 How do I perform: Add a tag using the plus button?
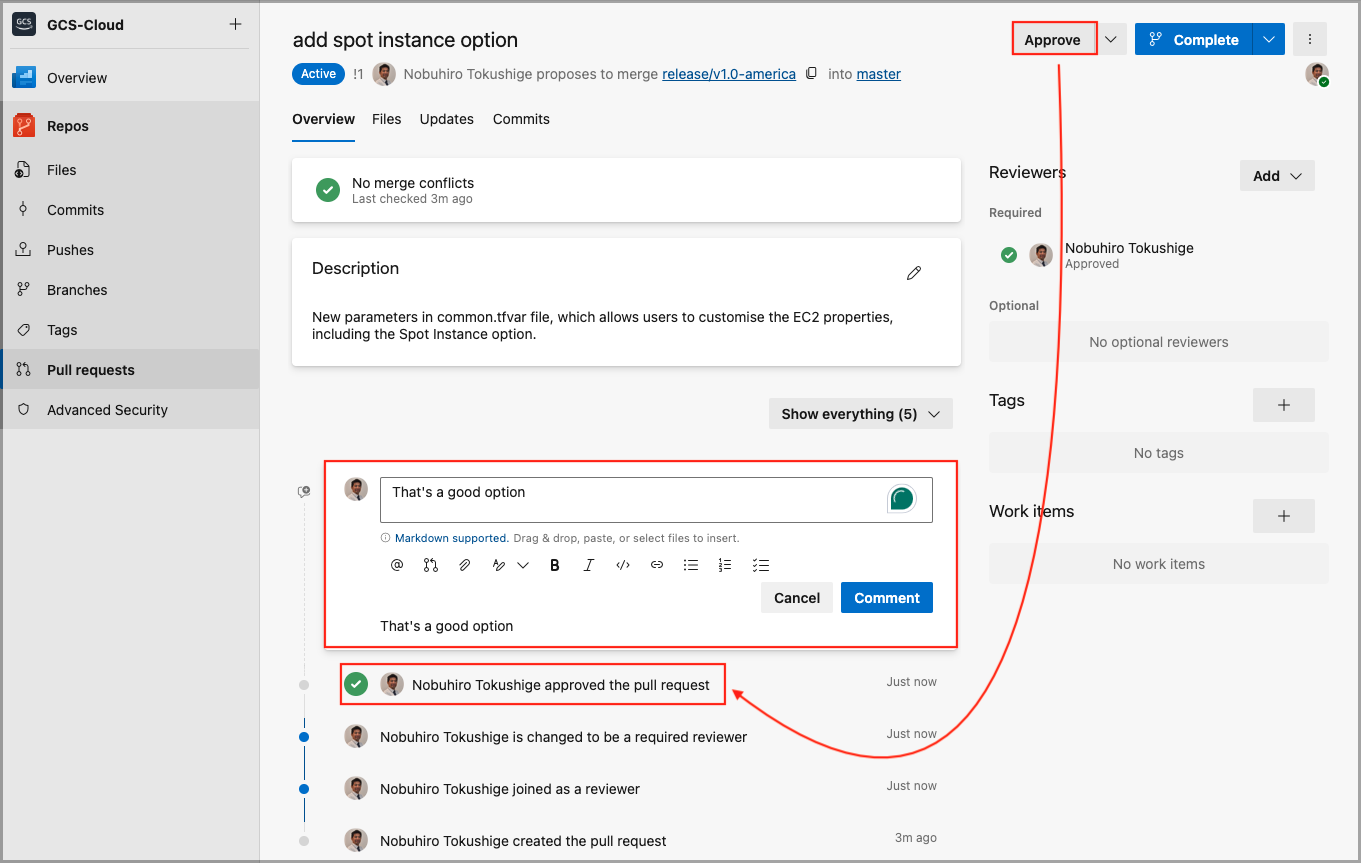coord(1283,405)
